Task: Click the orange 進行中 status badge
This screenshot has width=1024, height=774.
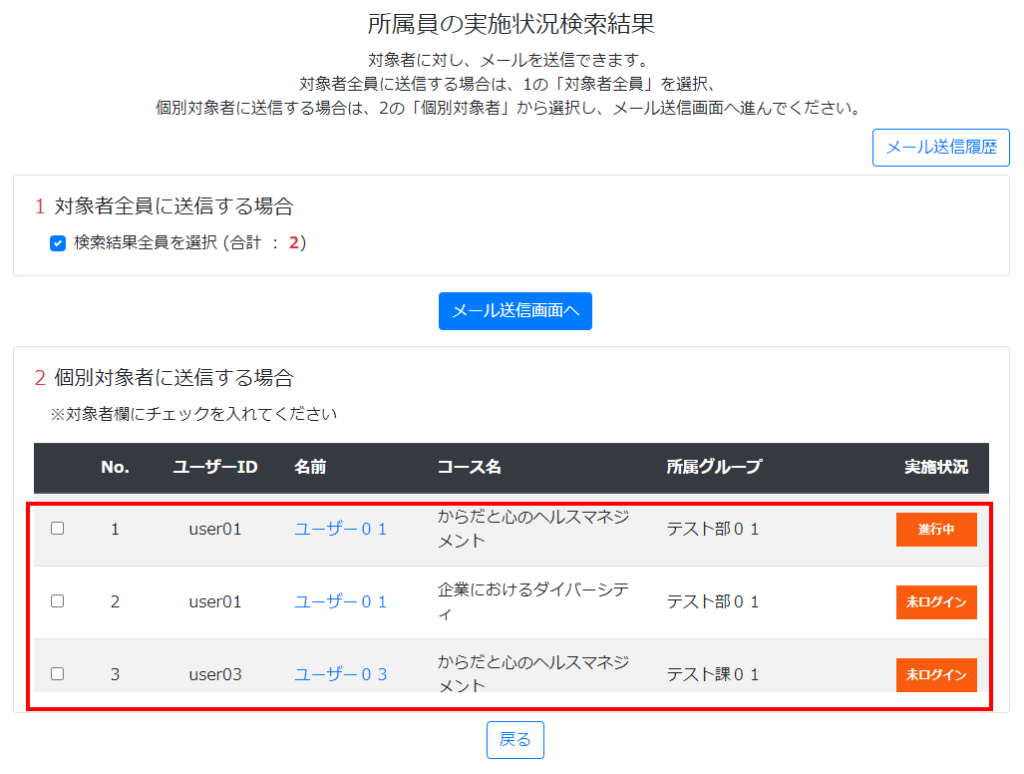Action: coord(935,530)
